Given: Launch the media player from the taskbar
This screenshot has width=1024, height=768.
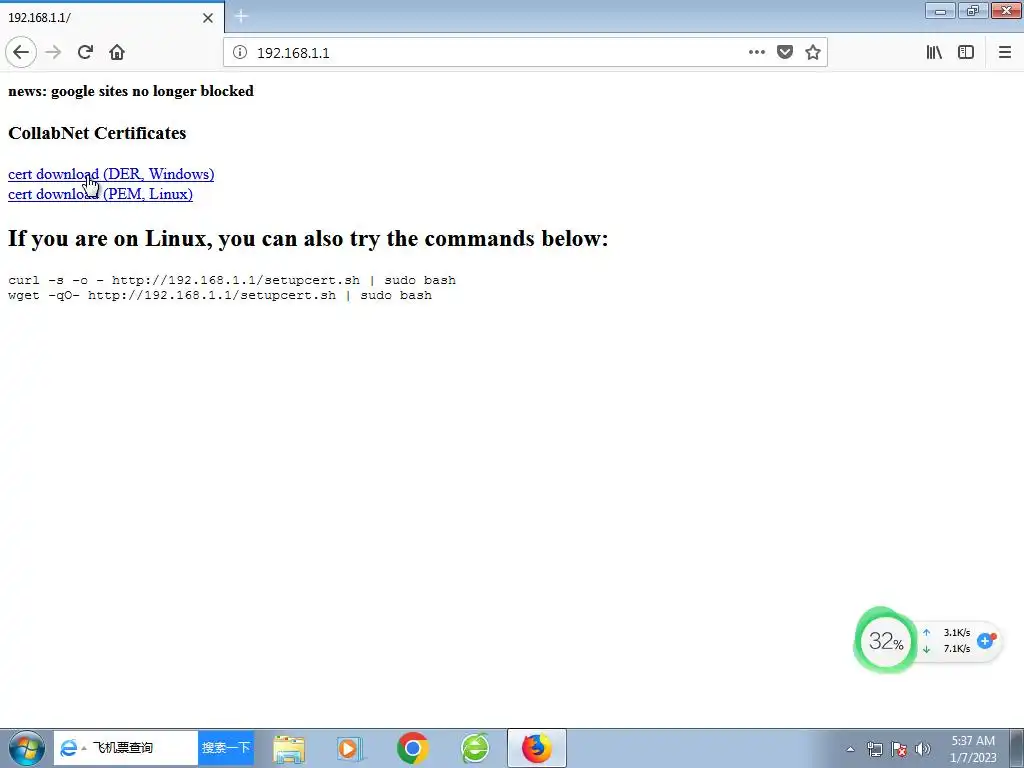Looking at the screenshot, I should (x=349, y=748).
